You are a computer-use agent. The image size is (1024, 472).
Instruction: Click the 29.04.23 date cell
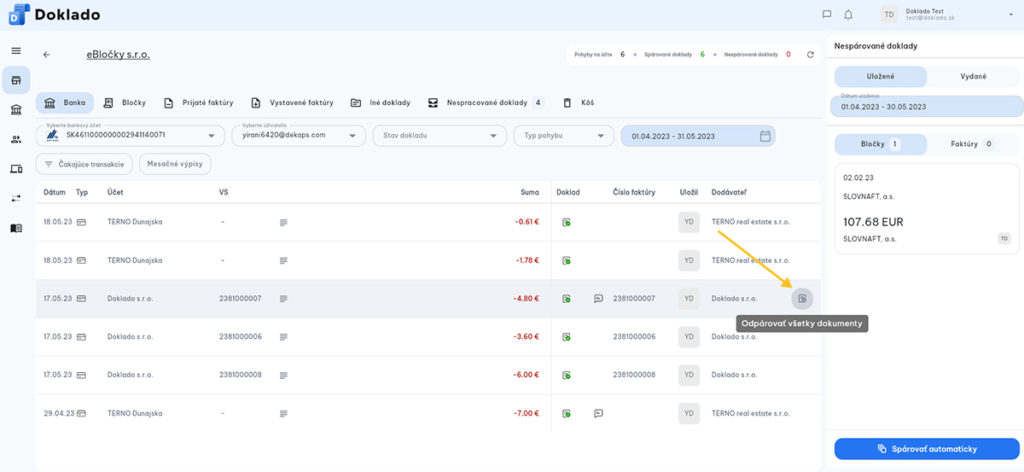tap(59, 413)
